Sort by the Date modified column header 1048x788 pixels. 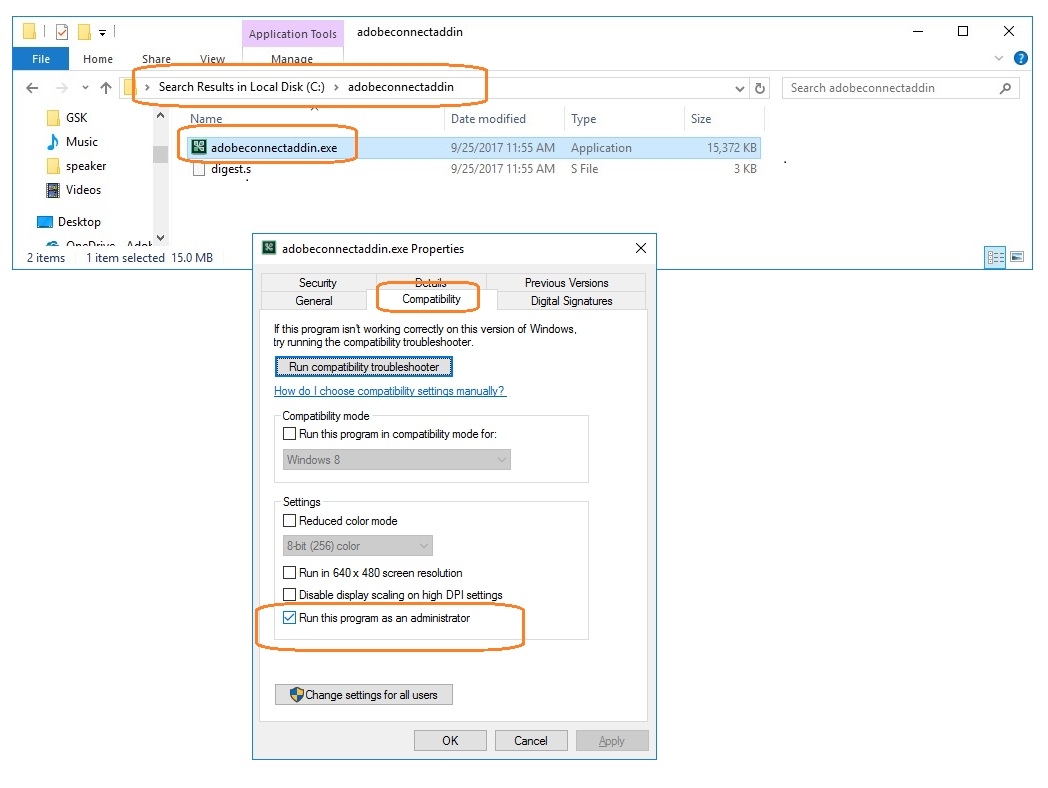(x=488, y=119)
